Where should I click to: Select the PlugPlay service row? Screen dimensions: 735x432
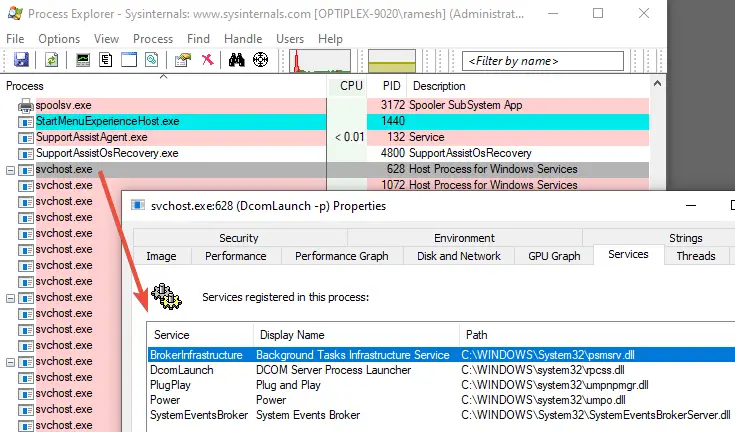442,385
